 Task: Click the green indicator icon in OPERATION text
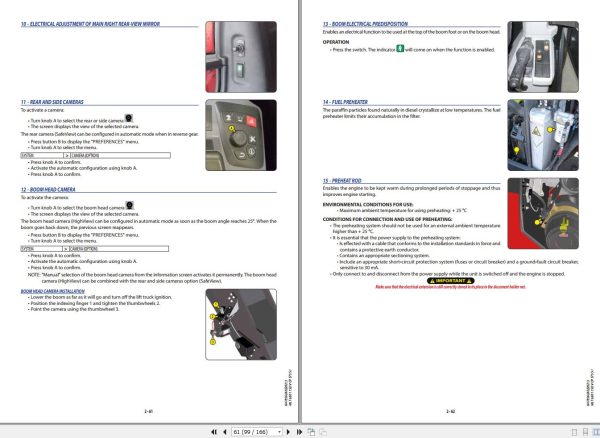click(400, 49)
